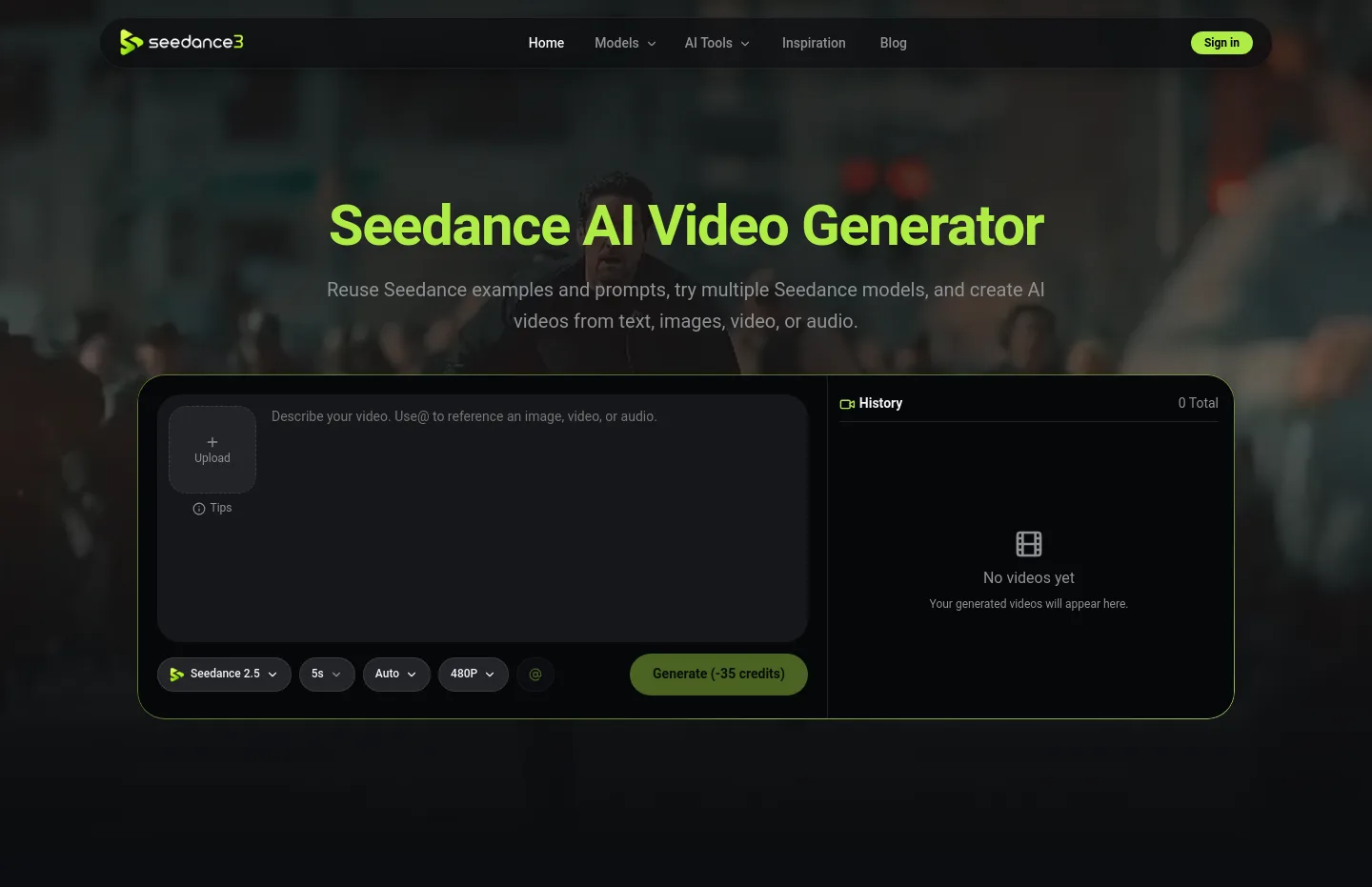Click the video description text field
Image resolution: width=1372 pixels, height=887 pixels.
click(534, 519)
